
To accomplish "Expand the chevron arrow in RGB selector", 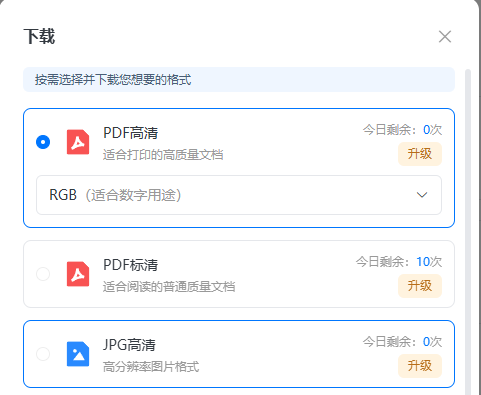I will click(422, 195).
